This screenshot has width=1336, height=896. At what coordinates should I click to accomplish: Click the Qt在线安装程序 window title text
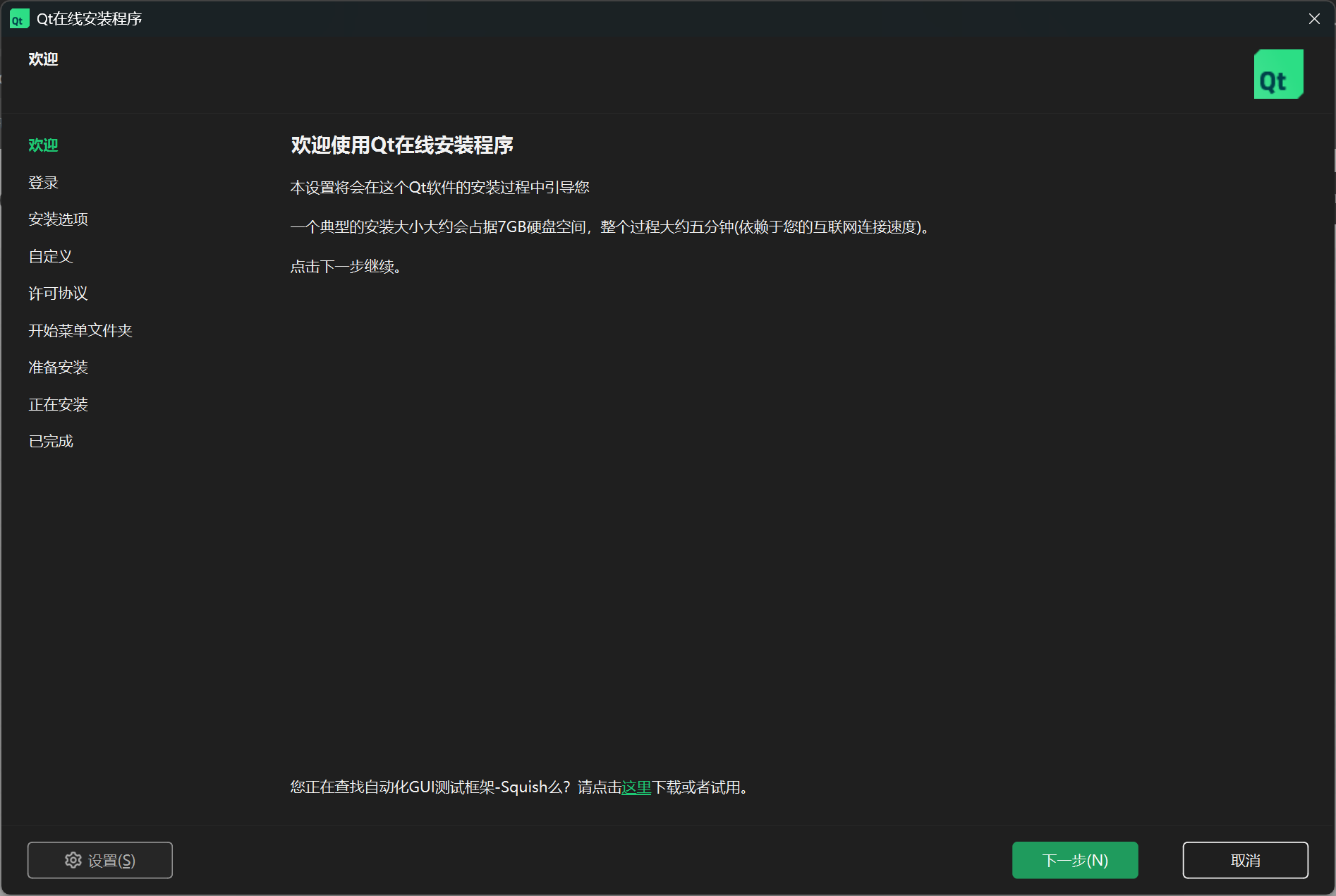89,19
